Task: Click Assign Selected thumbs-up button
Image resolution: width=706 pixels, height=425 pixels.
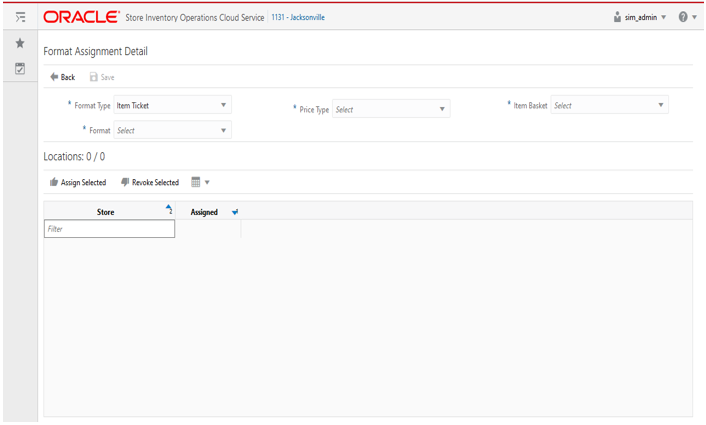Action: [x=78, y=182]
